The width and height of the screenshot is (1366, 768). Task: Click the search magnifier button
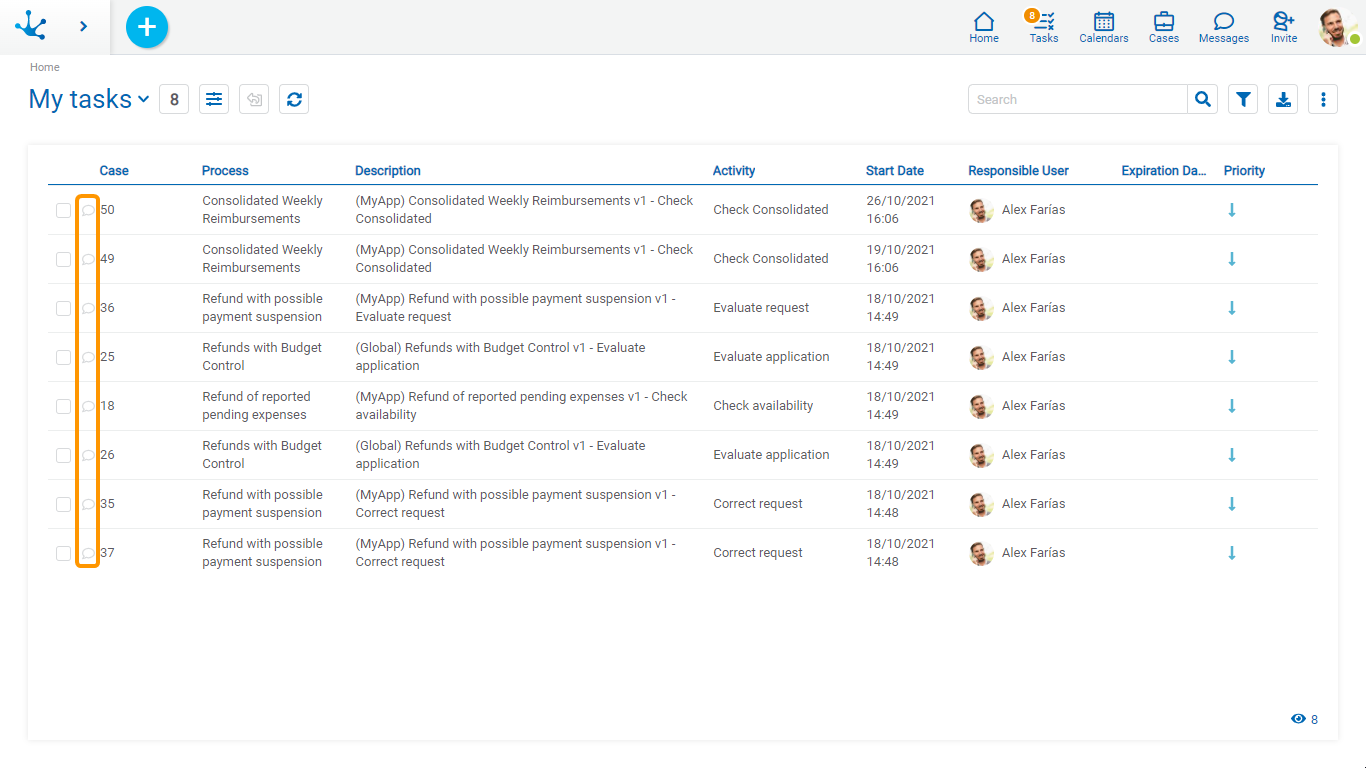pyautogui.click(x=1203, y=99)
